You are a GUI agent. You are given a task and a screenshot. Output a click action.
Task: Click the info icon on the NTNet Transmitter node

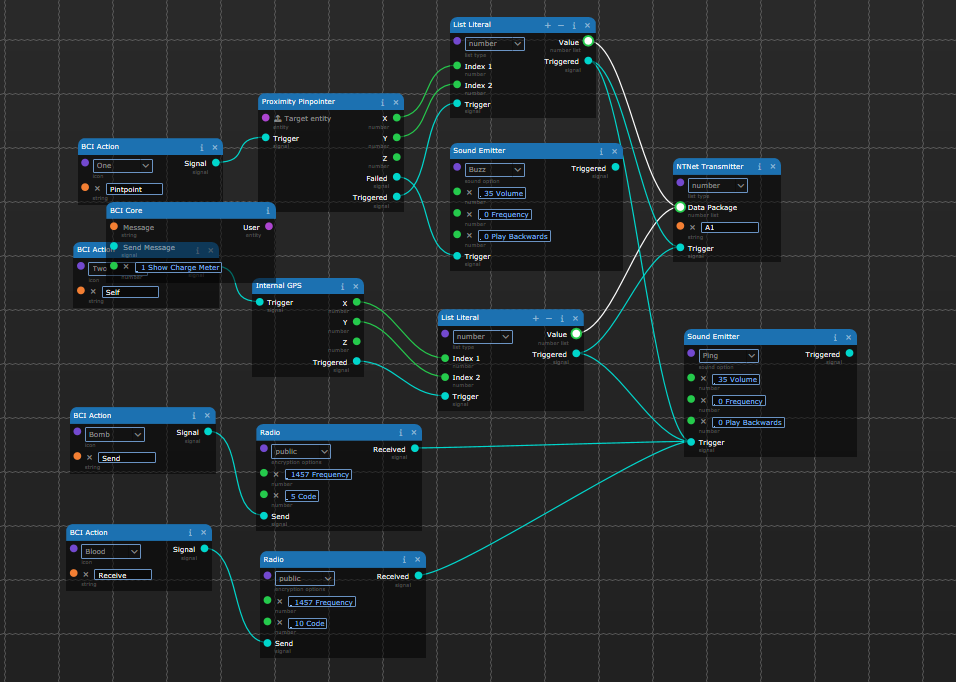pyautogui.click(x=758, y=166)
